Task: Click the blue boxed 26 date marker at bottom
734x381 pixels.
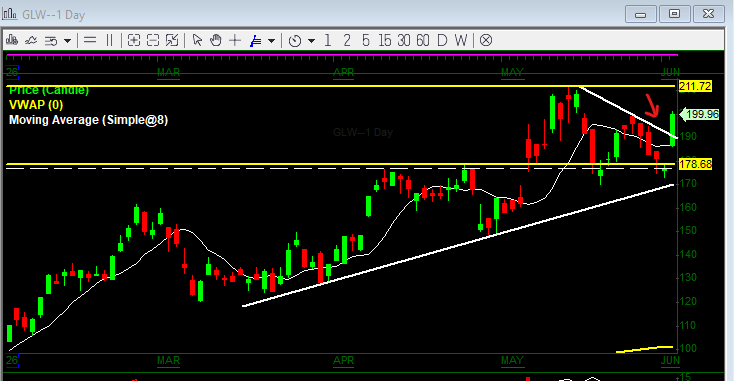Action: [12, 360]
